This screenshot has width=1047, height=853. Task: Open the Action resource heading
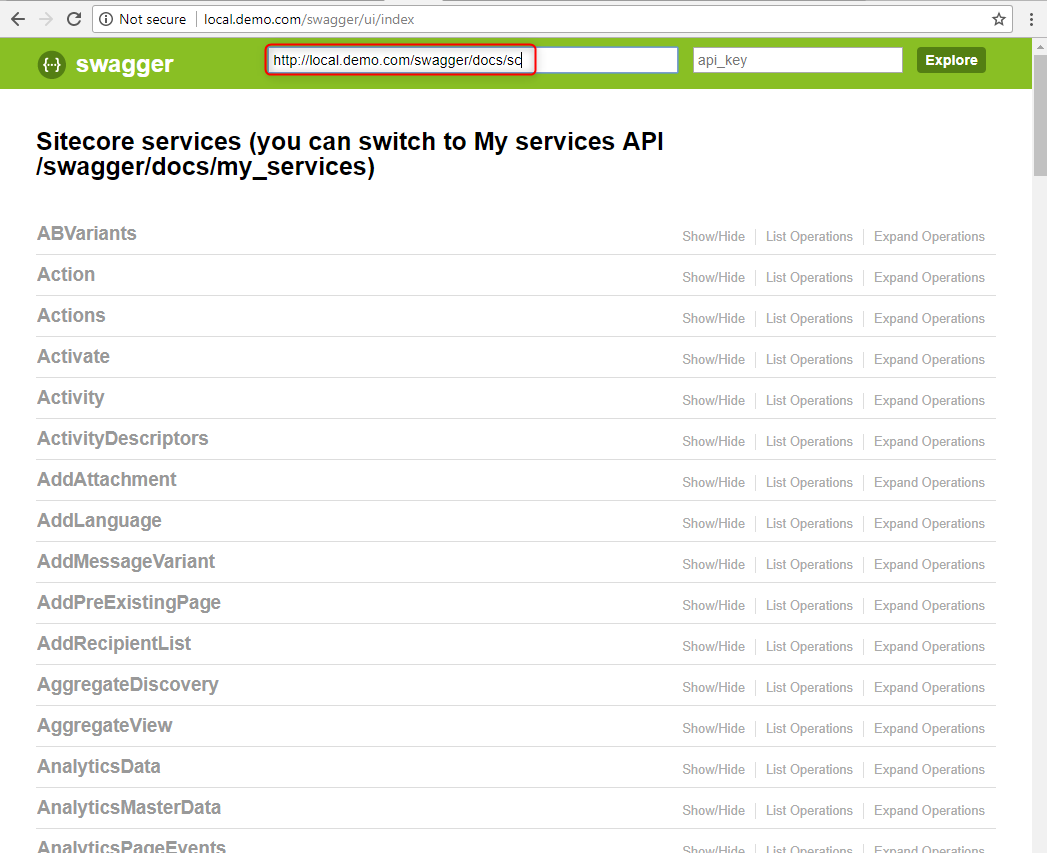click(x=66, y=275)
